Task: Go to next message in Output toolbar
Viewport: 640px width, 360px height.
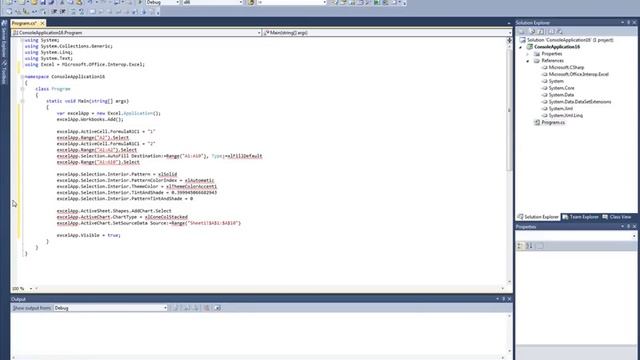Action: click(x=196, y=308)
